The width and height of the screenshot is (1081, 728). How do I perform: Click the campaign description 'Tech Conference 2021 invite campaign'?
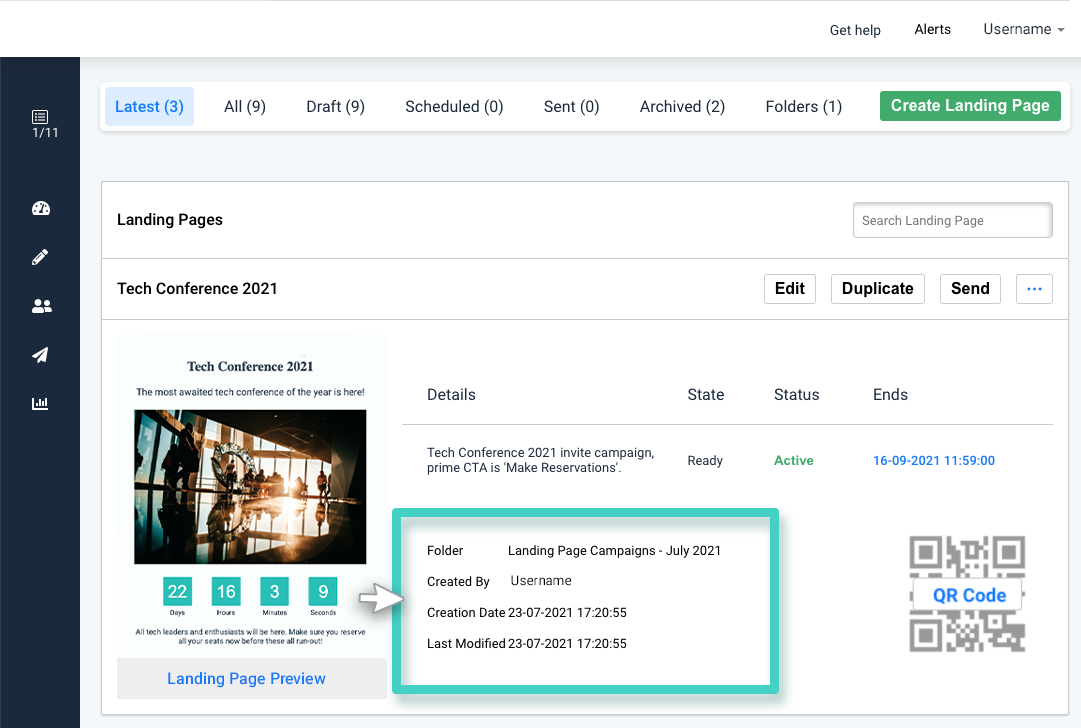540,460
